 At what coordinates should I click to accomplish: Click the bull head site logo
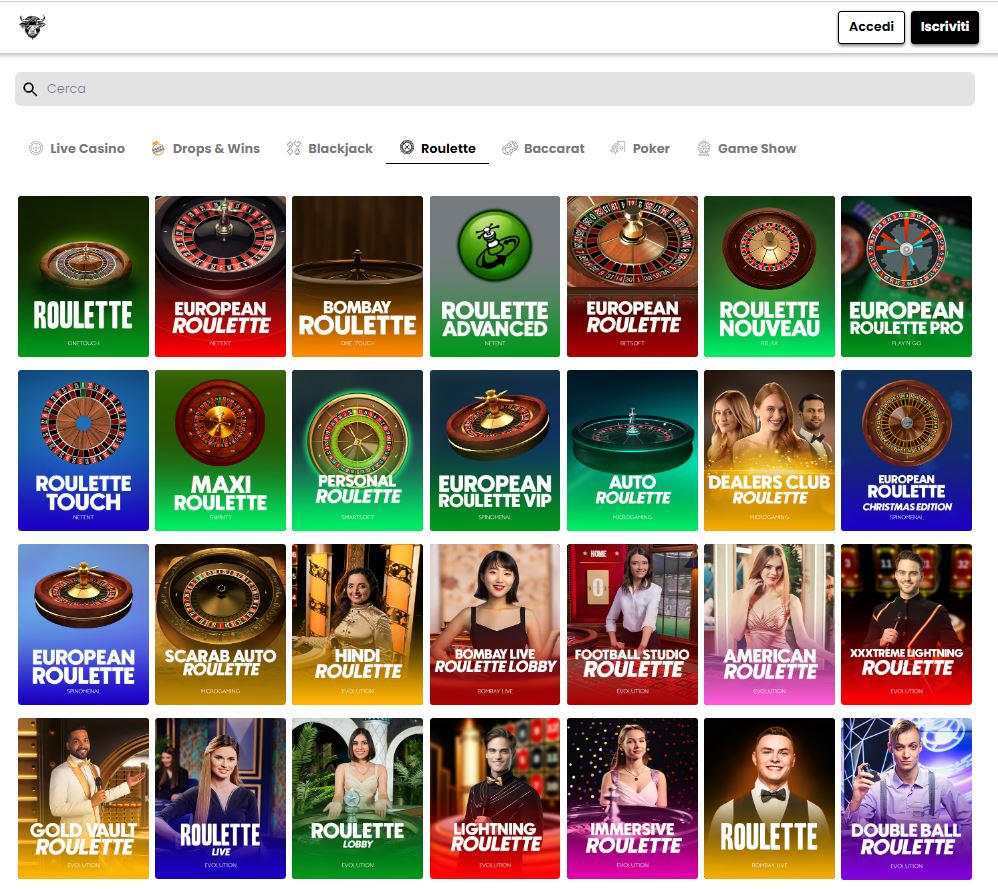coord(32,27)
